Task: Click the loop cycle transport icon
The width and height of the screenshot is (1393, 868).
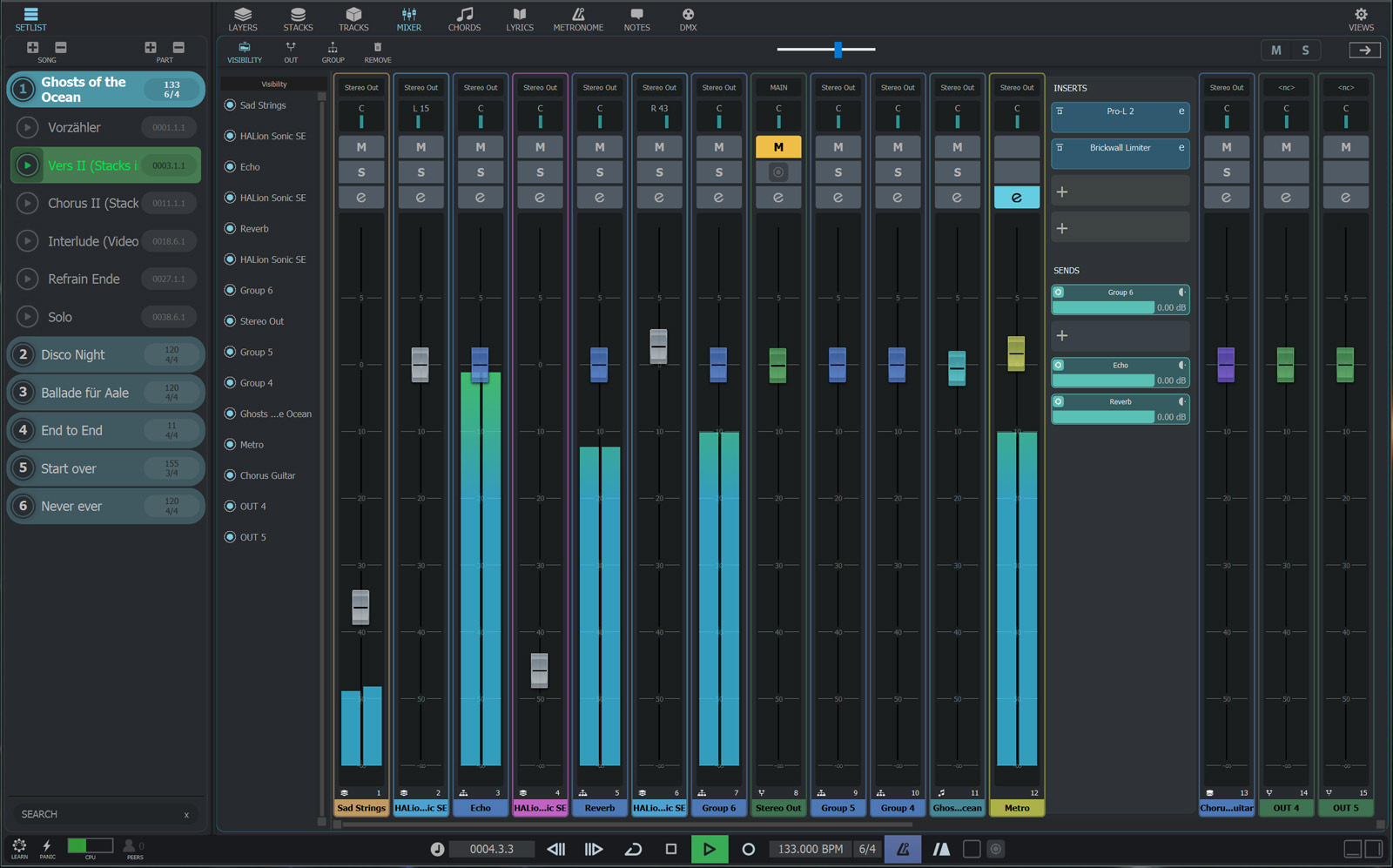Action: coord(633,849)
